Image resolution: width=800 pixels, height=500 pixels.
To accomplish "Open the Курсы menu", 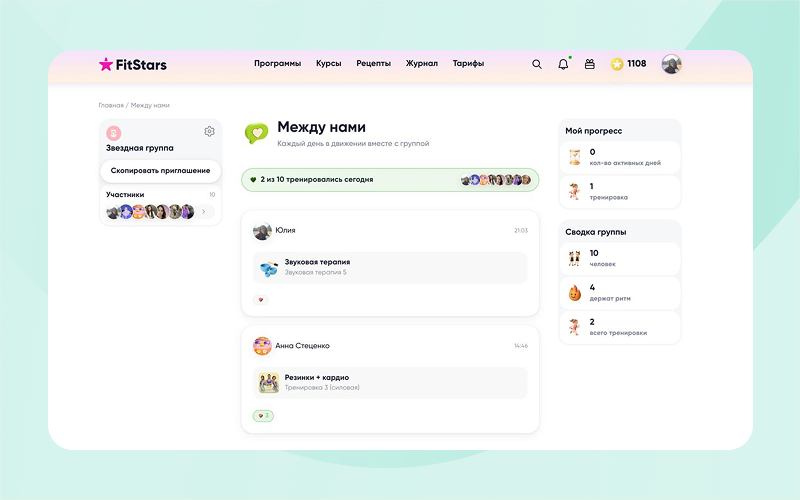I will click(x=329, y=64).
